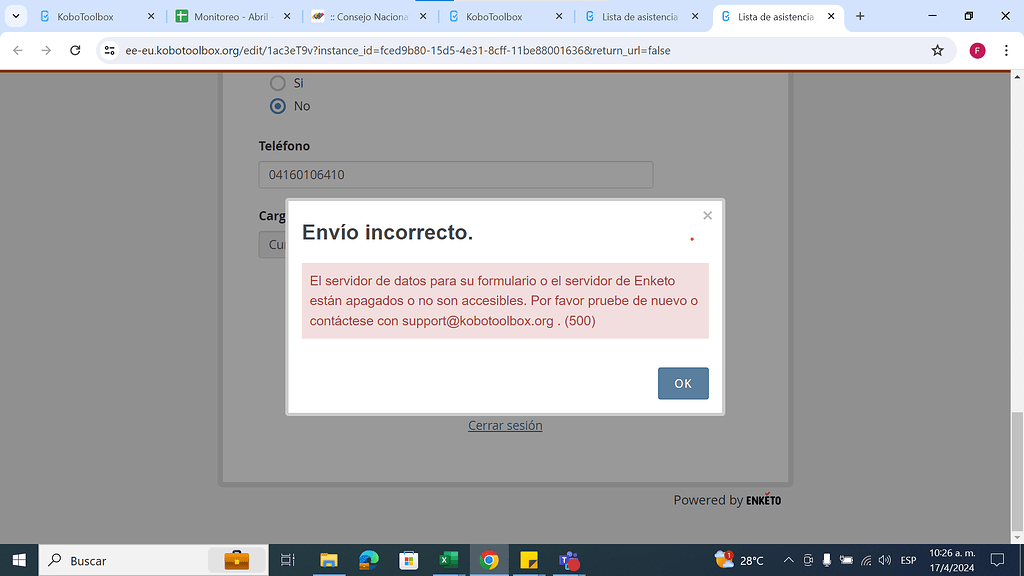Image resolution: width=1024 pixels, height=576 pixels.
Task: Click the site information icon in address bar
Action: coord(108,50)
